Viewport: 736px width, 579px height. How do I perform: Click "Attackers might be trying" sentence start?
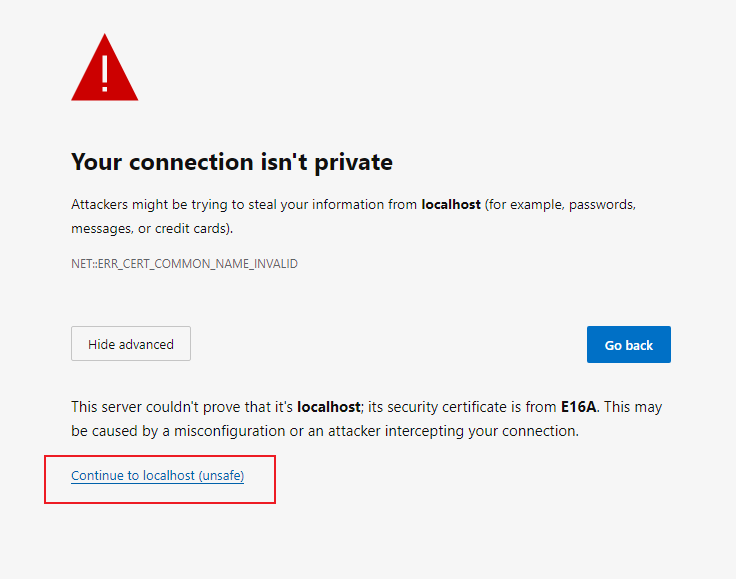click(140, 204)
